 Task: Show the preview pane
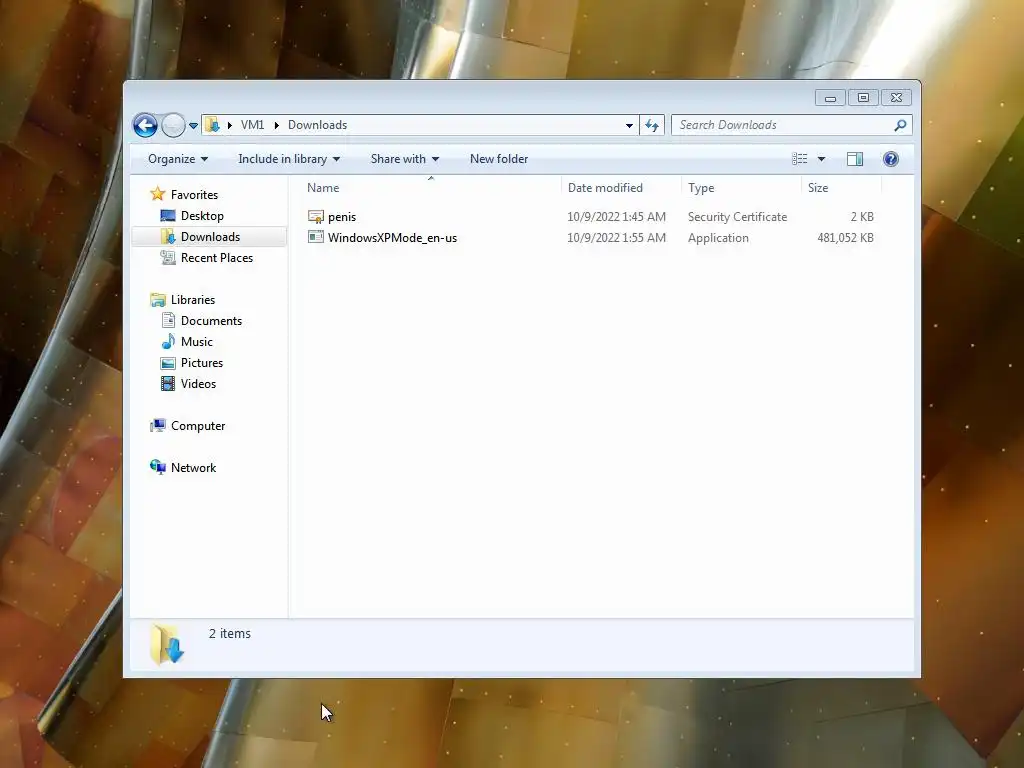point(855,159)
